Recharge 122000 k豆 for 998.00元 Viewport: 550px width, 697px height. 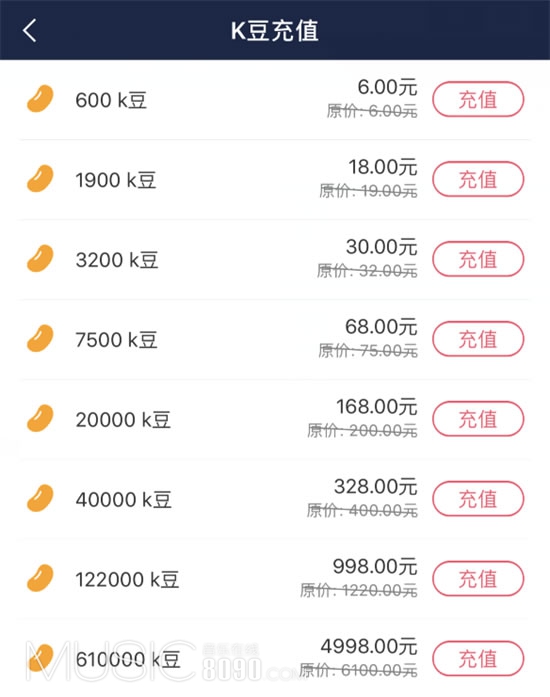pos(478,579)
